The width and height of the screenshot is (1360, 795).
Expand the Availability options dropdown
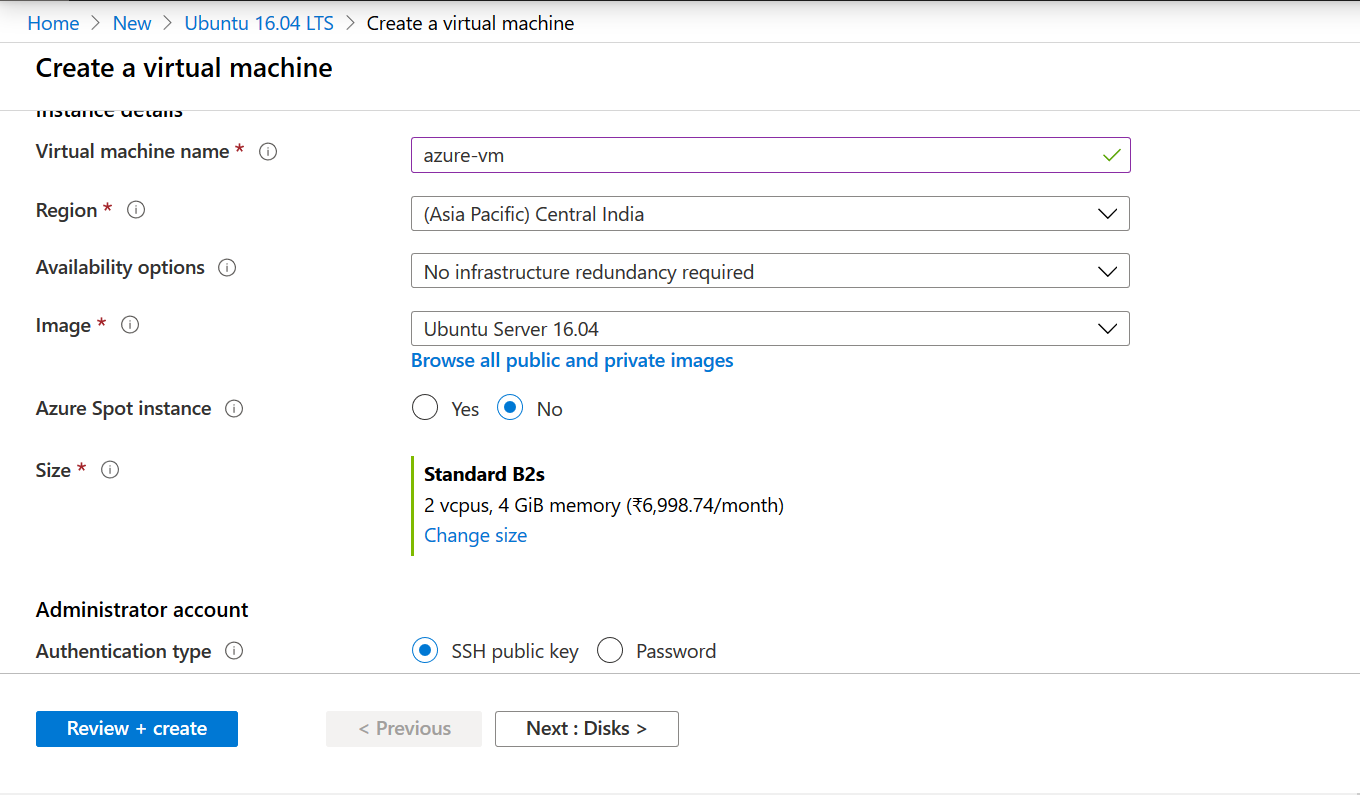coord(770,271)
